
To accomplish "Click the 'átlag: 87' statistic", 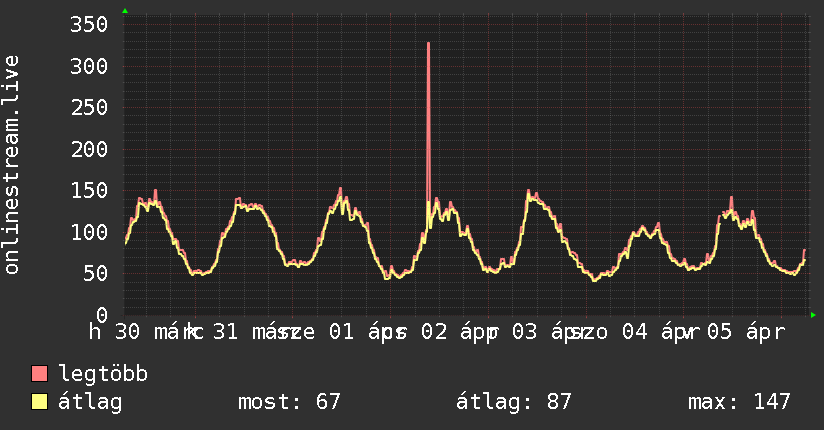I will pyautogui.click(x=513, y=402).
